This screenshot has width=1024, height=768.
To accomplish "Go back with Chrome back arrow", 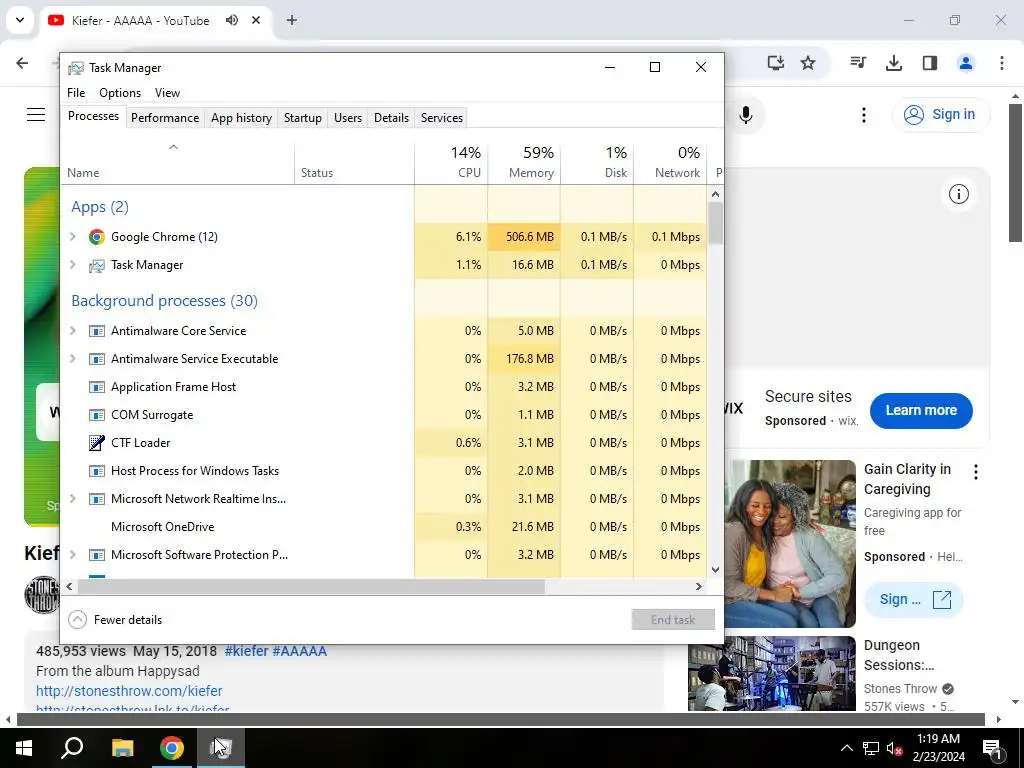I will 22,63.
